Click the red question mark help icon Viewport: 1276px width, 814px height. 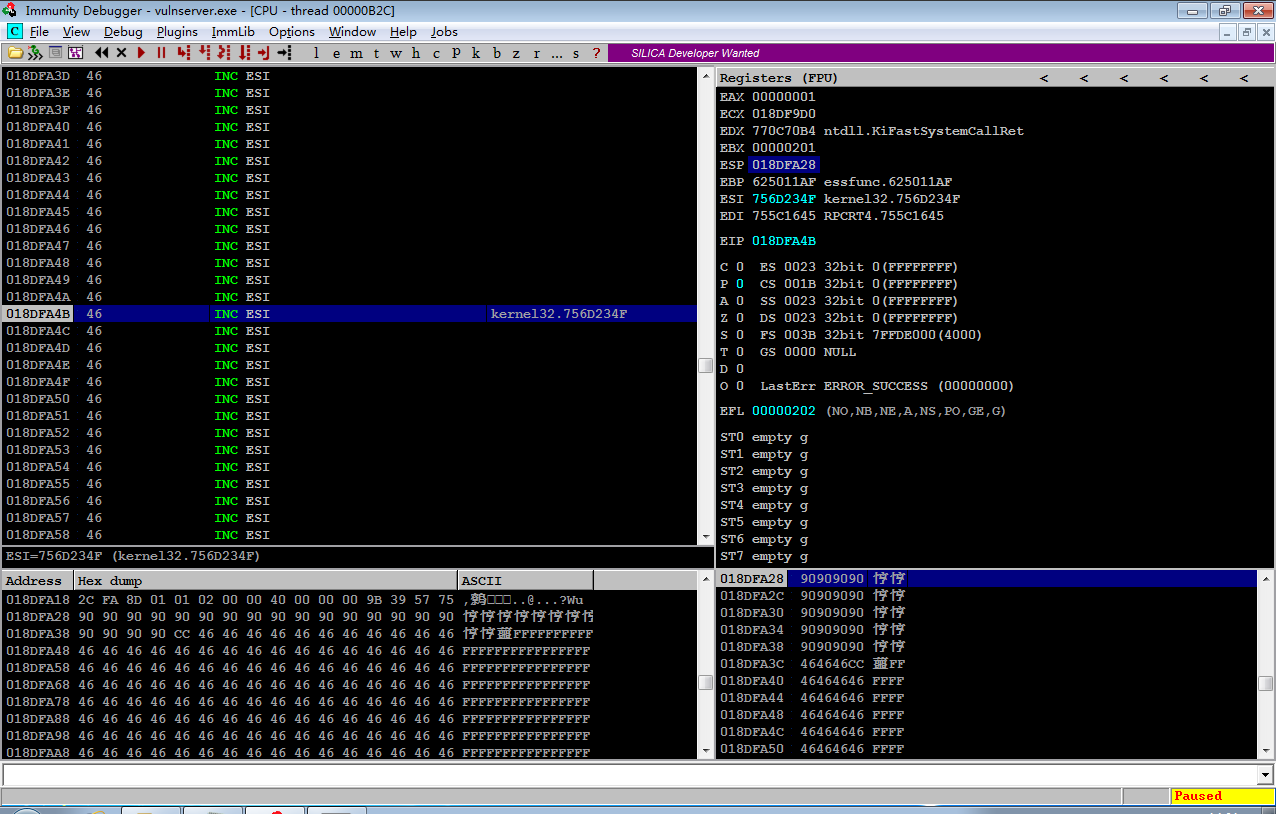click(x=597, y=53)
